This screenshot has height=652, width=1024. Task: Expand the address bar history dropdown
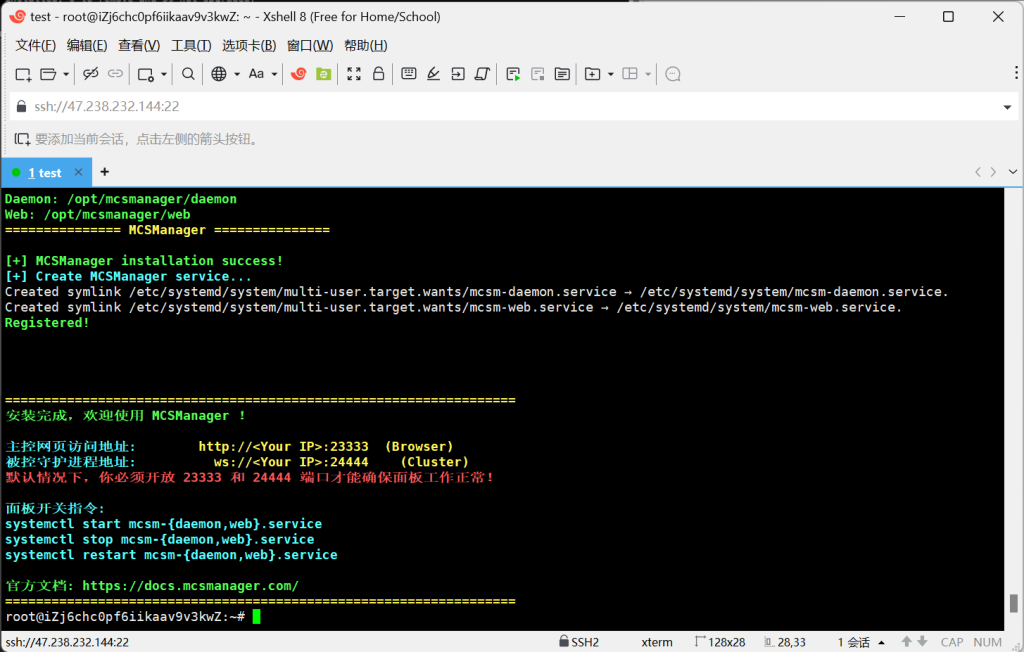click(1007, 106)
